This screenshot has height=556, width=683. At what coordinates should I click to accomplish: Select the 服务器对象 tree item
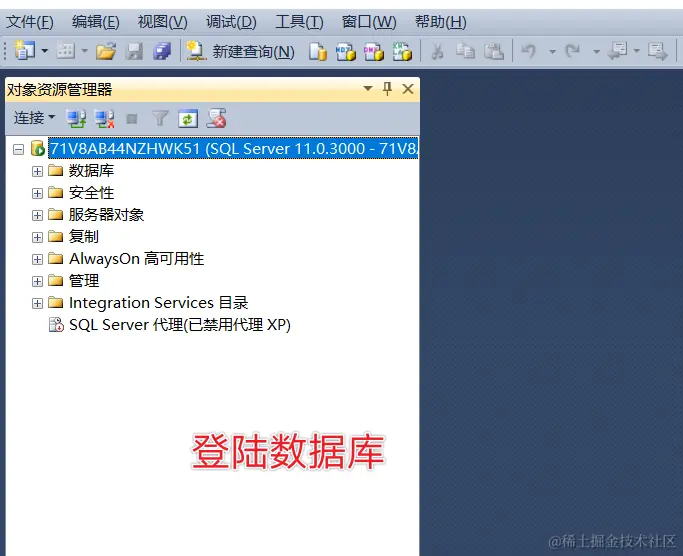106,214
